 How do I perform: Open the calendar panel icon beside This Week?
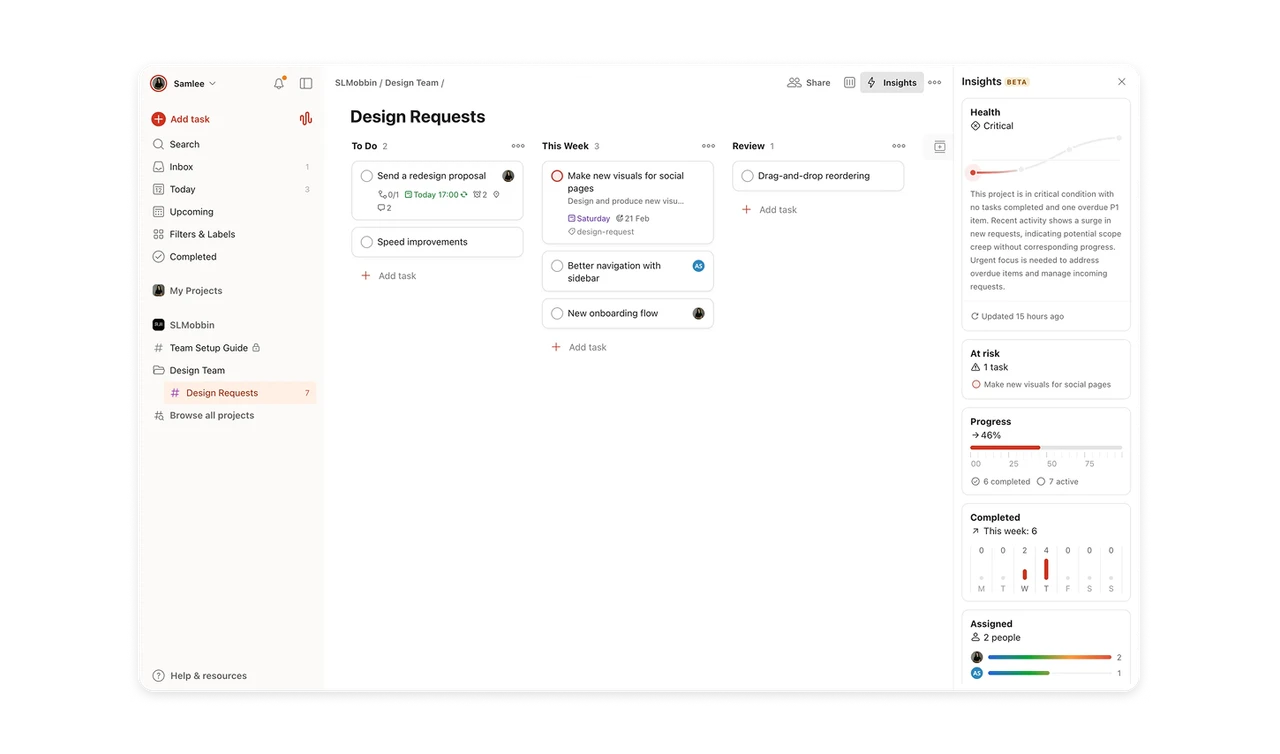tap(938, 146)
